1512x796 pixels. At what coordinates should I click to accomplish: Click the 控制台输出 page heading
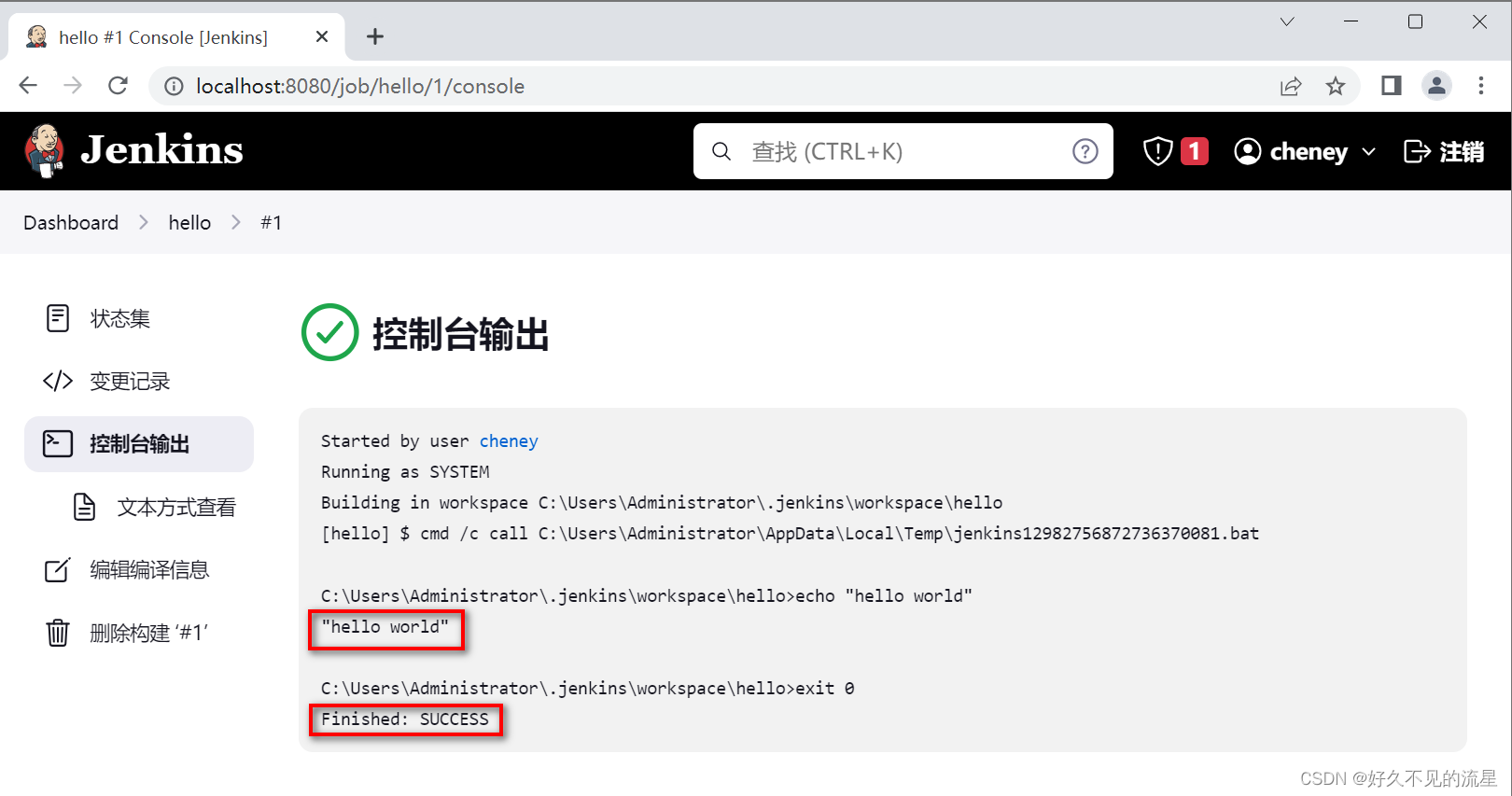(x=461, y=333)
